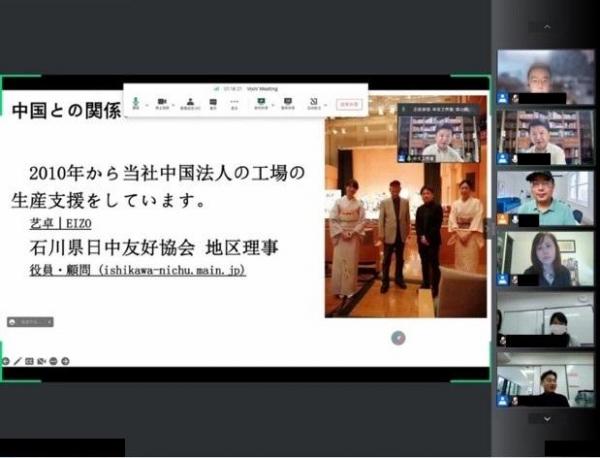Click the fourth icon in the slideshow controls
The width and height of the screenshot is (600, 458).
pyautogui.click(x=41, y=361)
